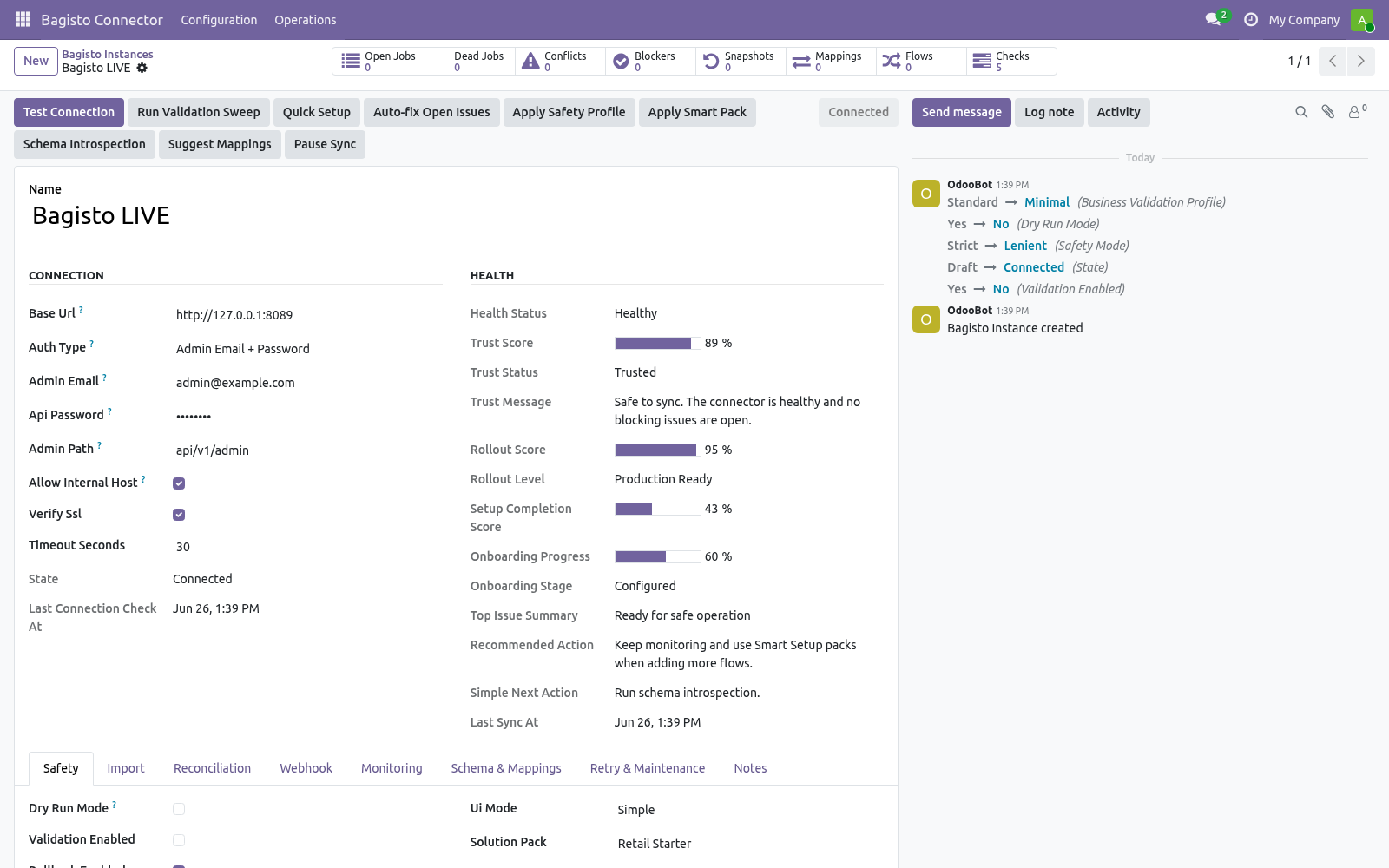Switch to Retry & Maintenance tab
Viewport: 1389px width, 868px height.
tap(648, 768)
